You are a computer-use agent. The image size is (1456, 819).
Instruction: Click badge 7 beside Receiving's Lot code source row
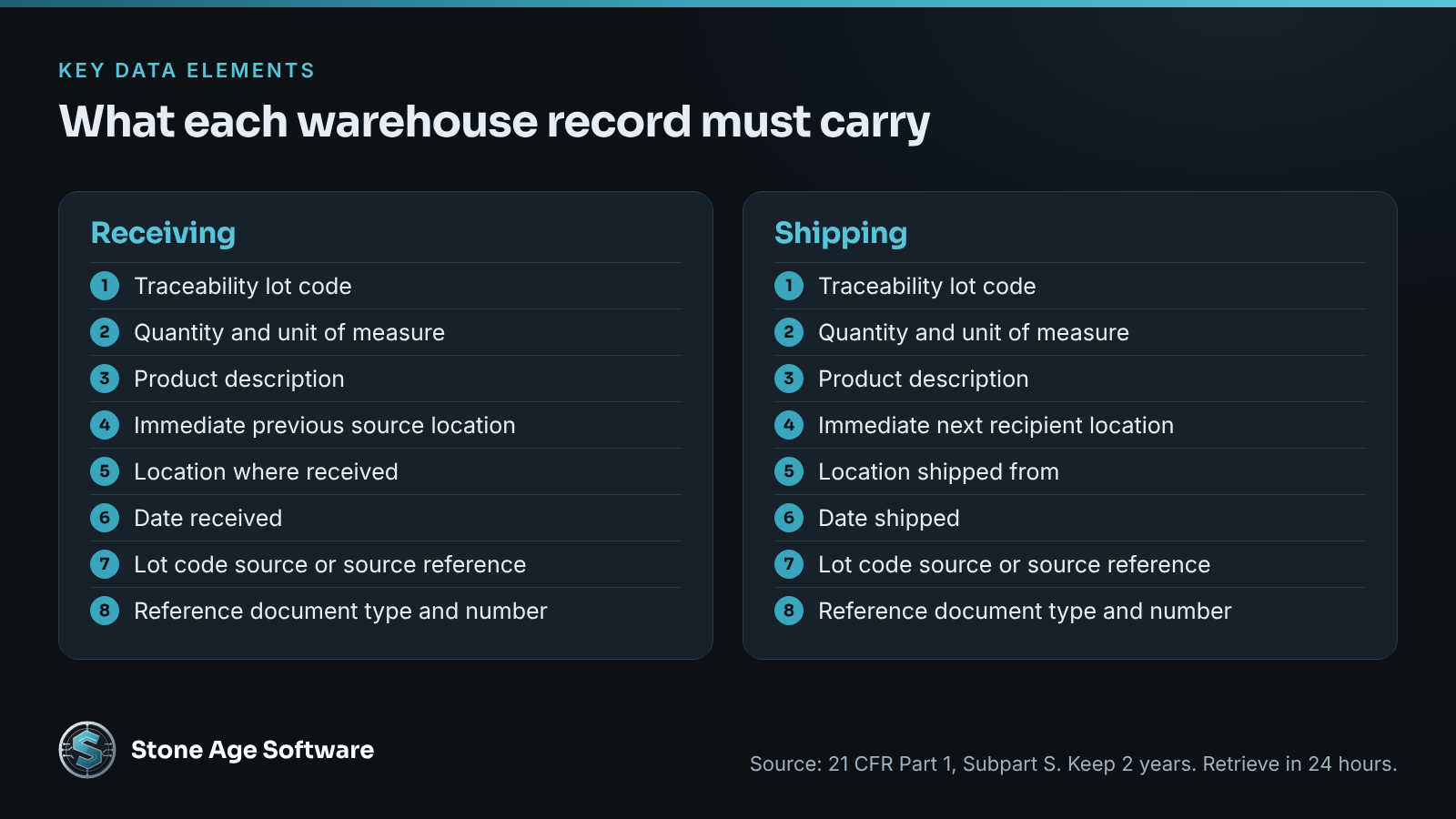[105, 564]
